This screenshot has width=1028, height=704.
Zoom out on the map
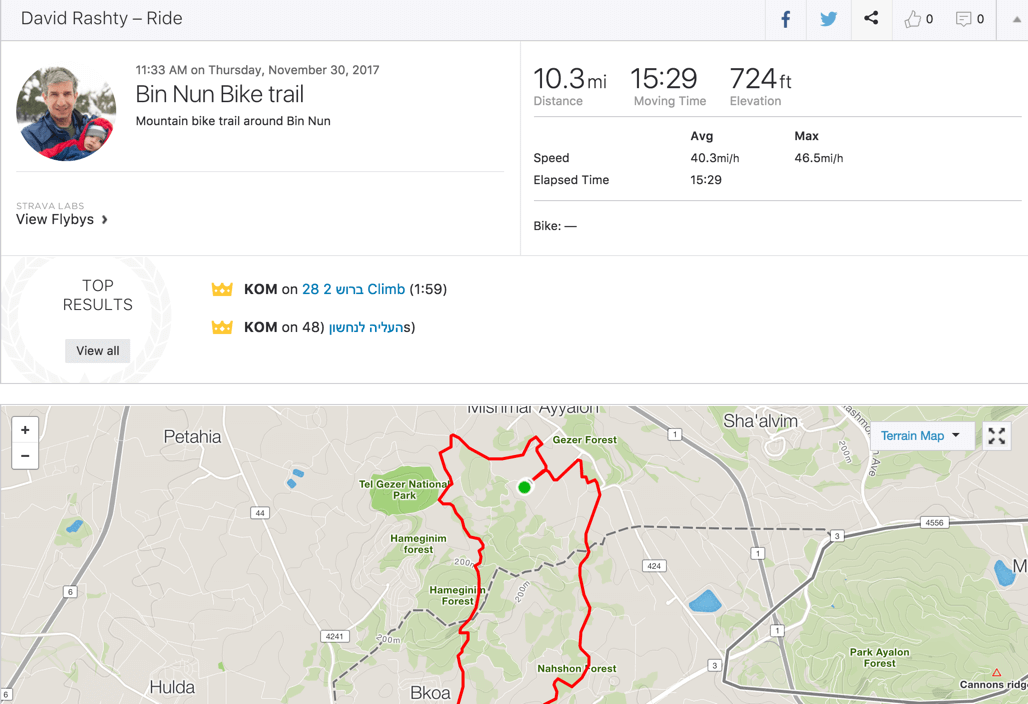click(25, 456)
